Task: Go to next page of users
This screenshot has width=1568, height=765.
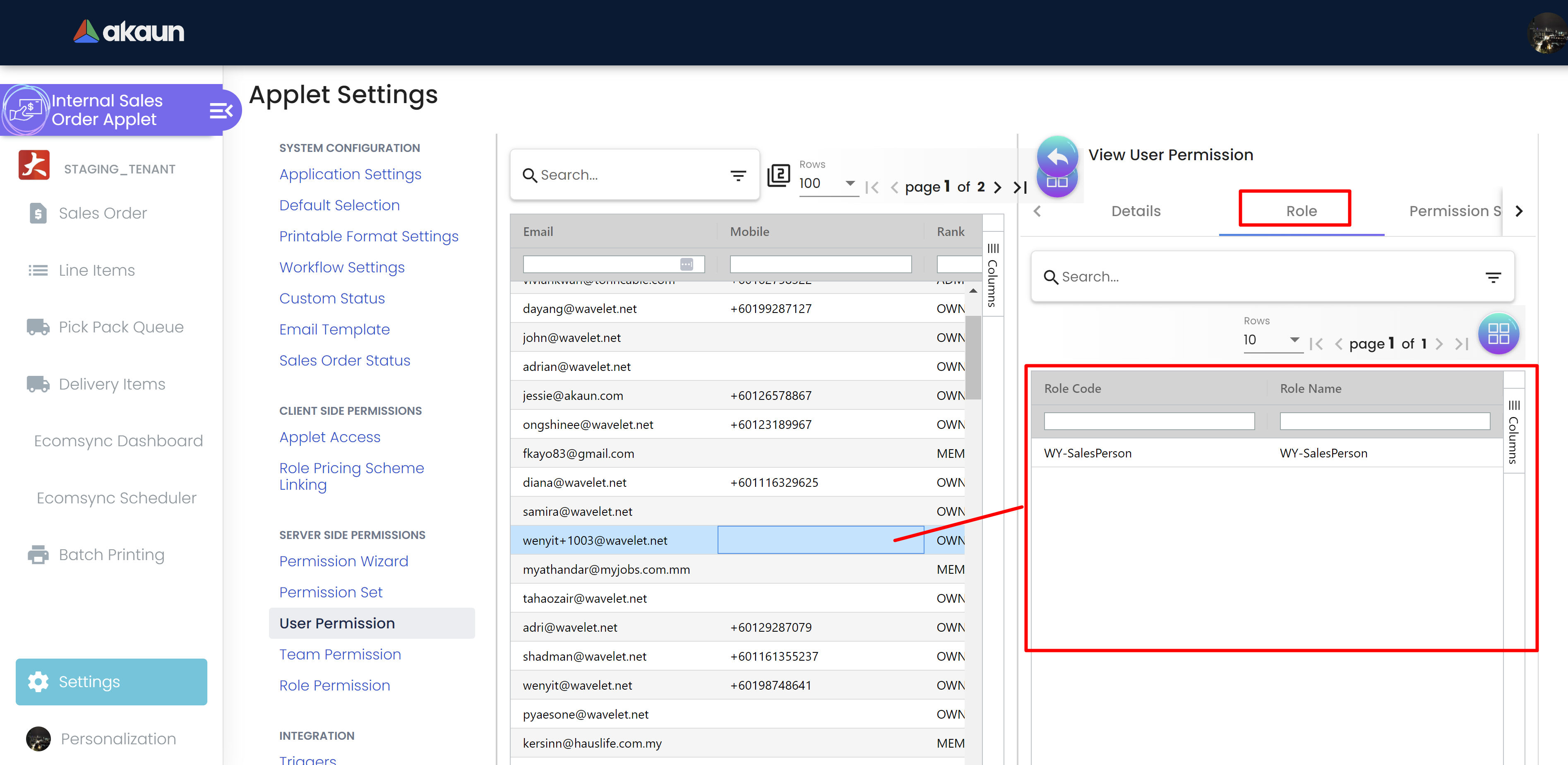Action: pos(997,187)
